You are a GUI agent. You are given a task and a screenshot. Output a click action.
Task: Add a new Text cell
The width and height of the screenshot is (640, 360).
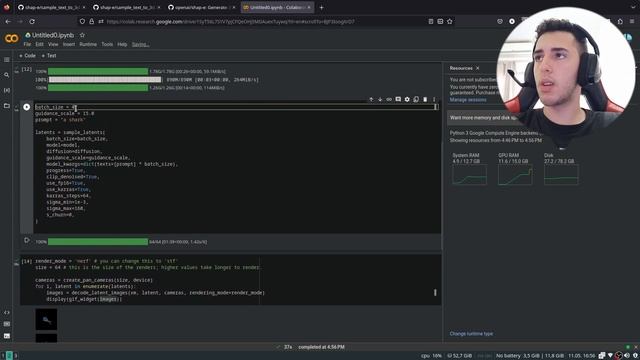(x=49, y=56)
